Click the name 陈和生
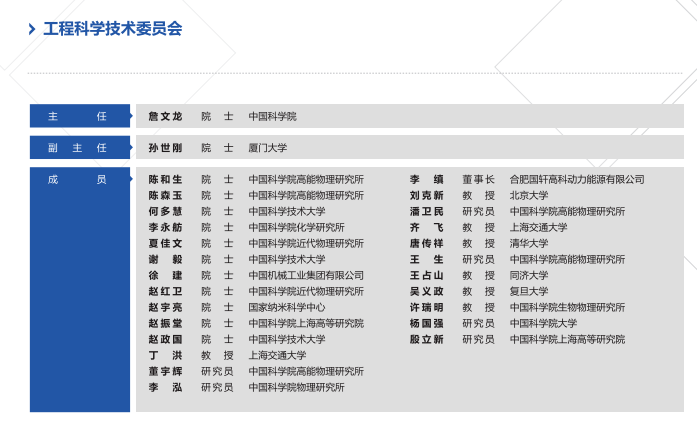The width and height of the screenshot is (697, 432). click(x=165, y=180)
